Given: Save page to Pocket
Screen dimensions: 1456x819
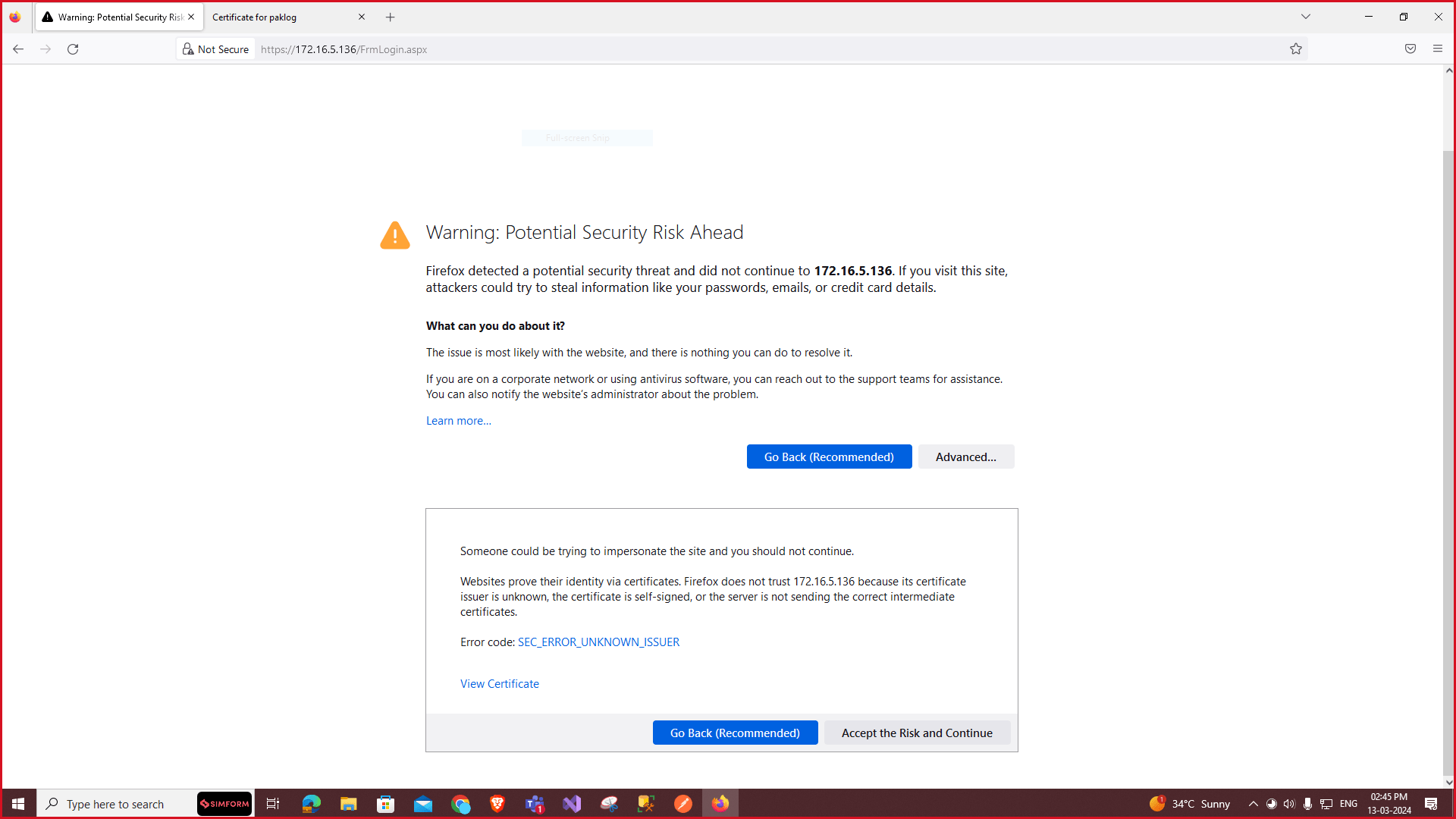Looking at the screenshot, I should [x=1410, y=49].
